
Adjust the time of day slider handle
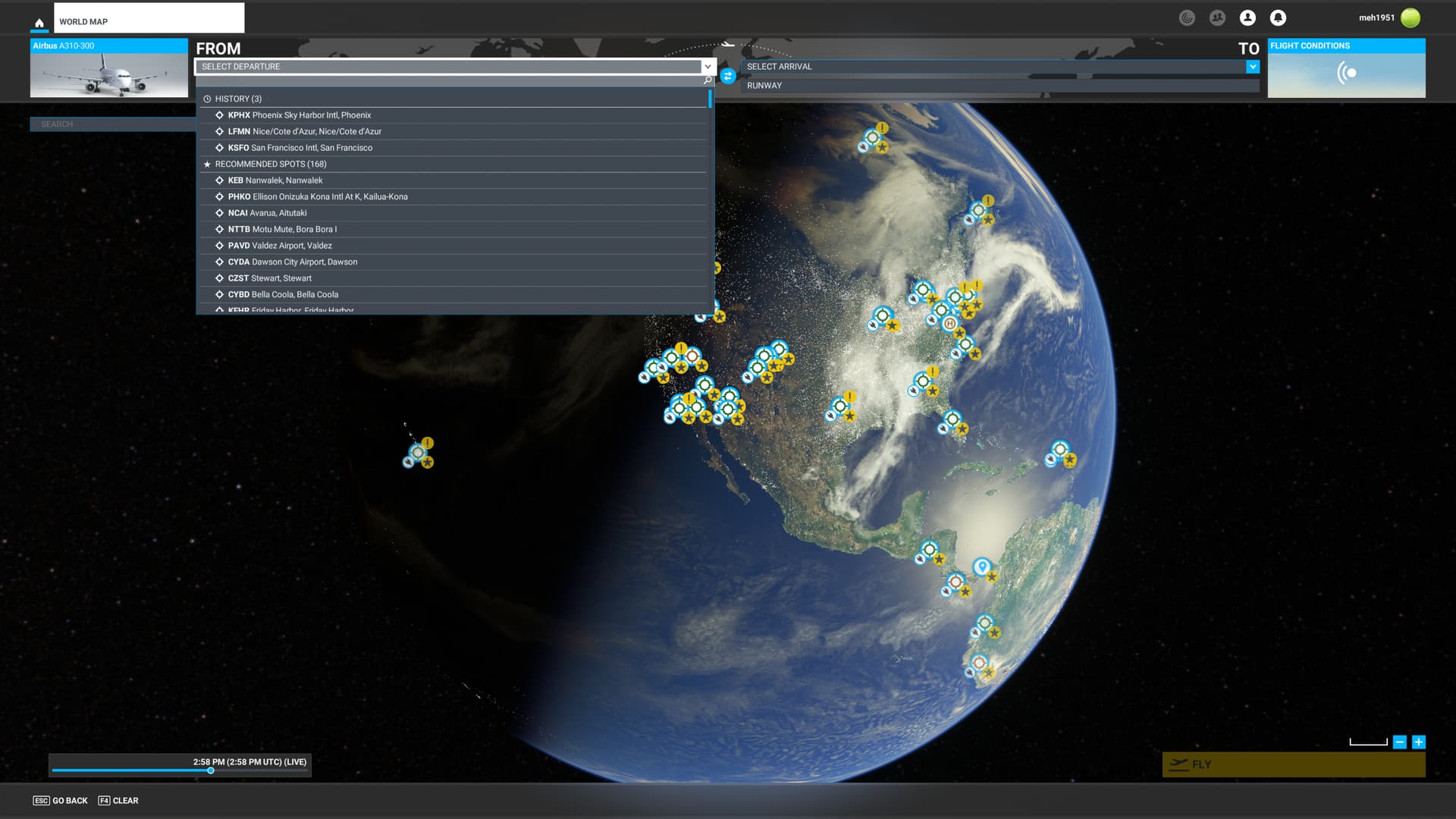211,770
